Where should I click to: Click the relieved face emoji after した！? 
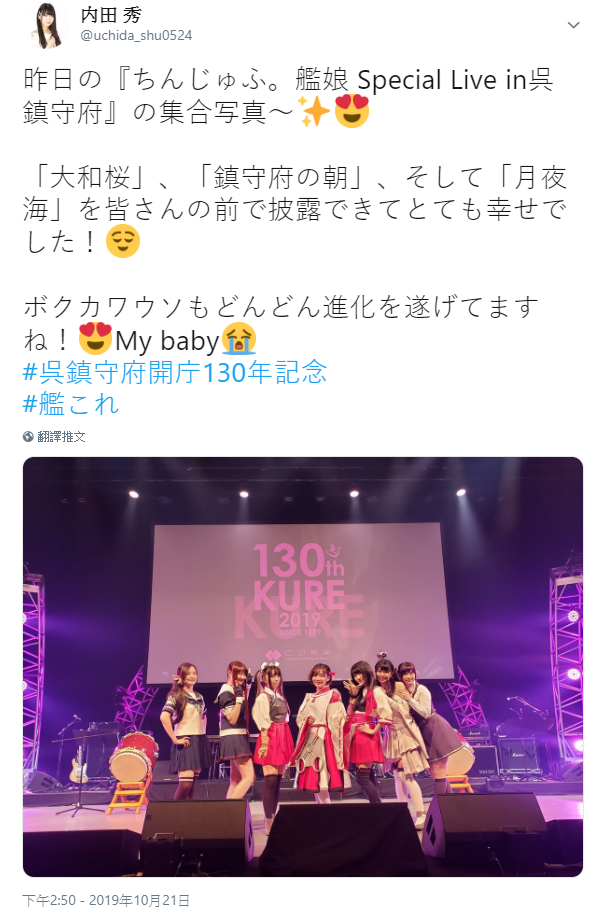click(x=123, y=242)
